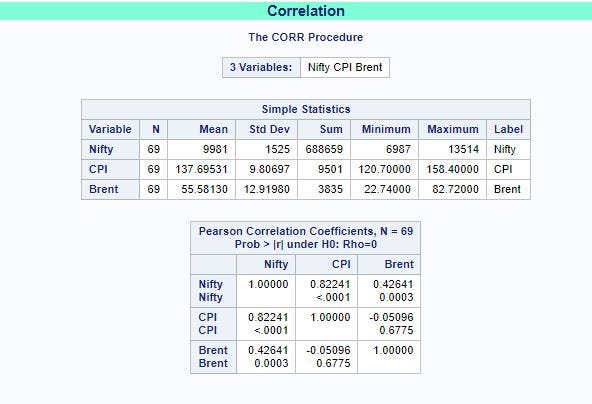
Task: Click the Brent minimum value 22.74000
Action: (x=384, y=189)
